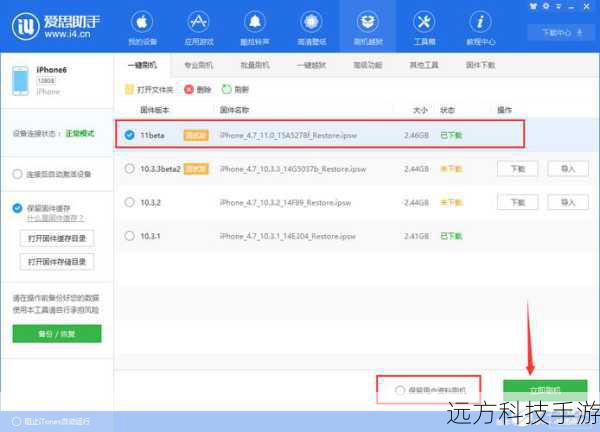
Task: Click the 大小 column header
Action: [420, 110]
